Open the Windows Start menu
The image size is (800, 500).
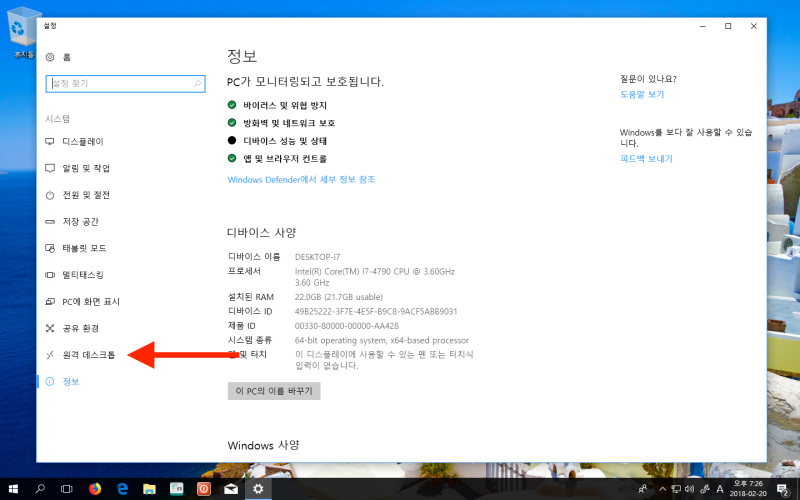click(x=13, y=489)
